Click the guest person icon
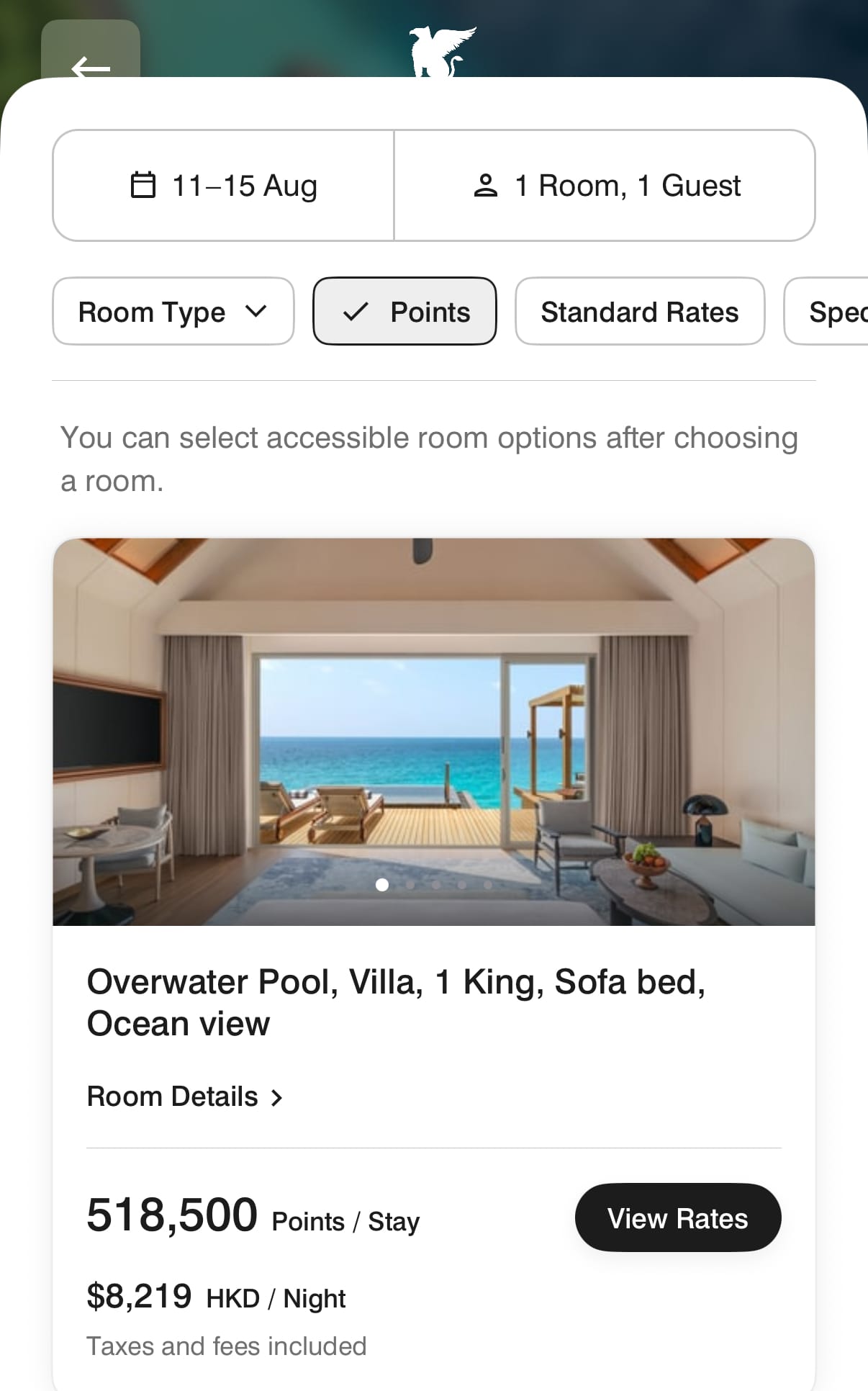Image resolution: width=868 pixels, height=1391 pixels. [485, 185]
